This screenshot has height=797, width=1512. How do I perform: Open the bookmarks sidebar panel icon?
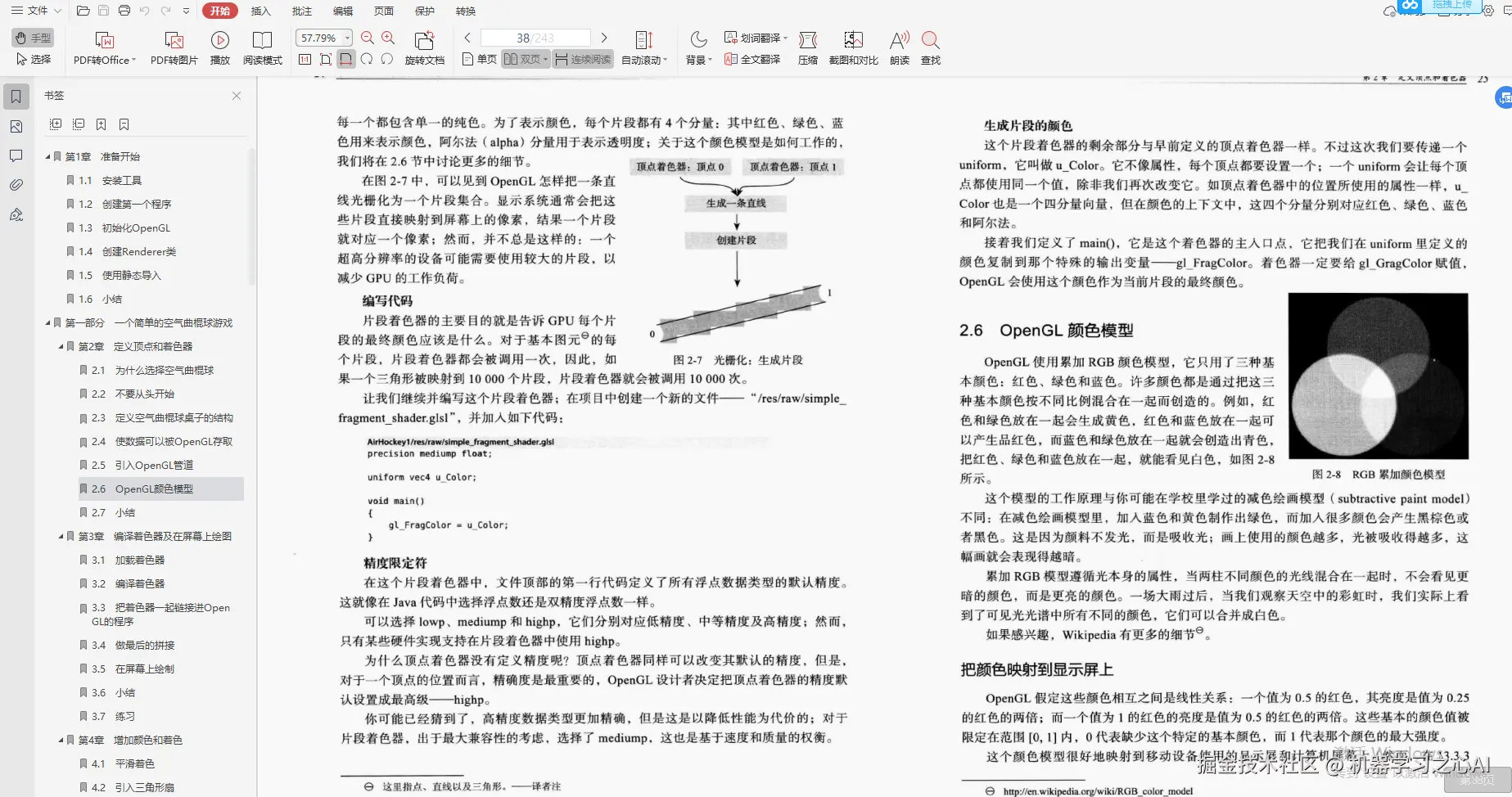16,97
